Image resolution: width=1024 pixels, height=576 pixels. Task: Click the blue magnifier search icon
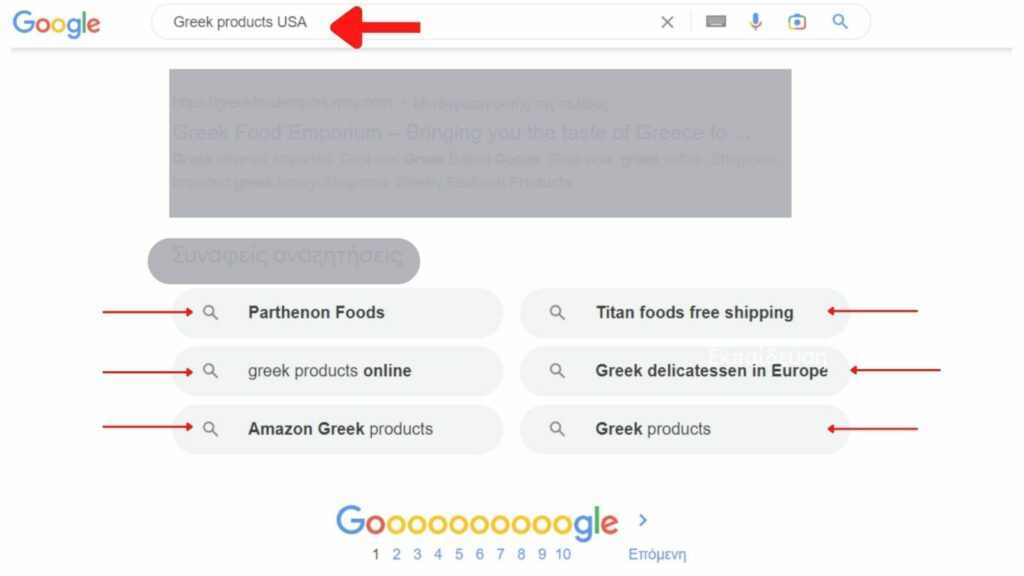point(840,22)
